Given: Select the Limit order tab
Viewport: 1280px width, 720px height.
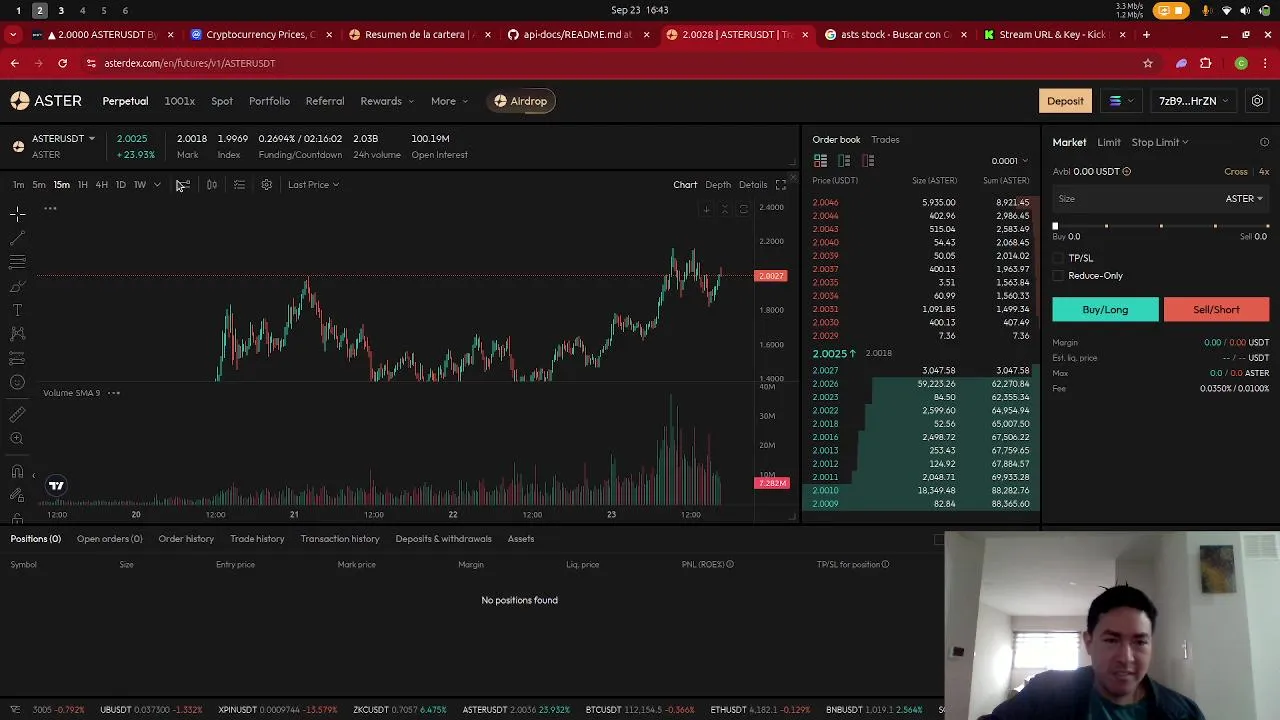Looking at the screenshot, I should [x=1109, y=142].
